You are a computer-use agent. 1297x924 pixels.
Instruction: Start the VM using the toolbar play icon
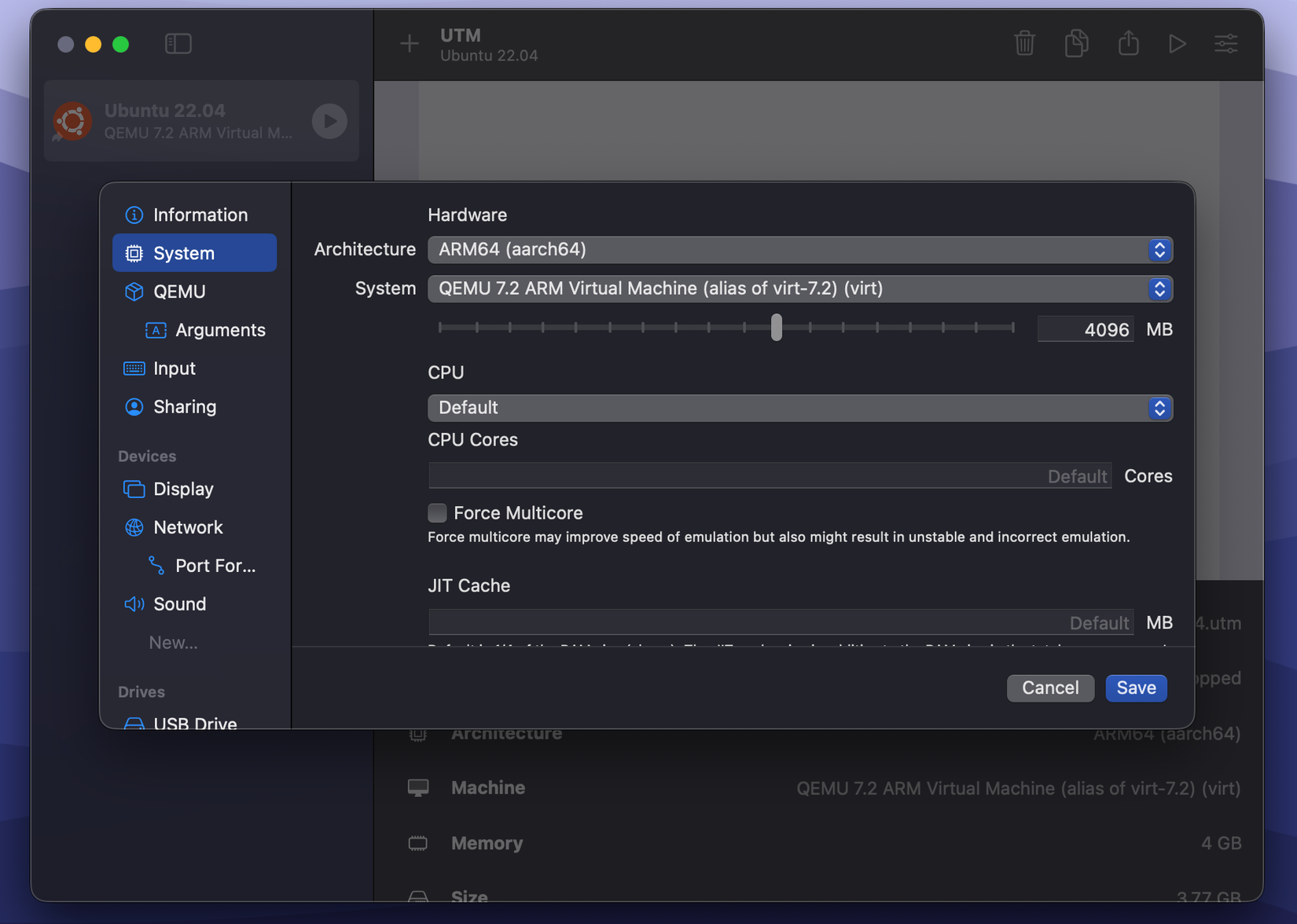coord(1177,44)
